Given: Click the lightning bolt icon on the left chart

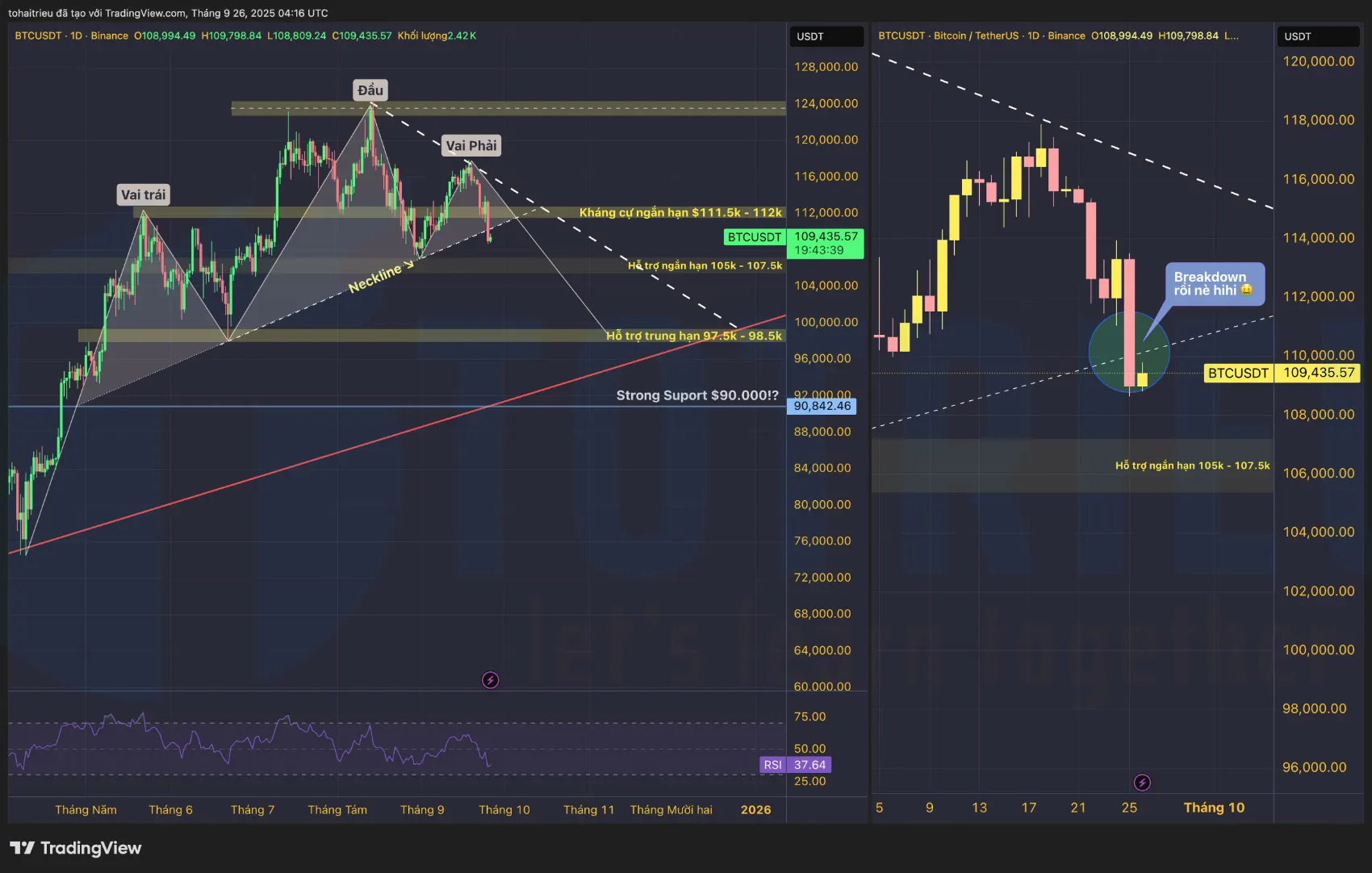Looking at the screenshot, I should [491, 679].
